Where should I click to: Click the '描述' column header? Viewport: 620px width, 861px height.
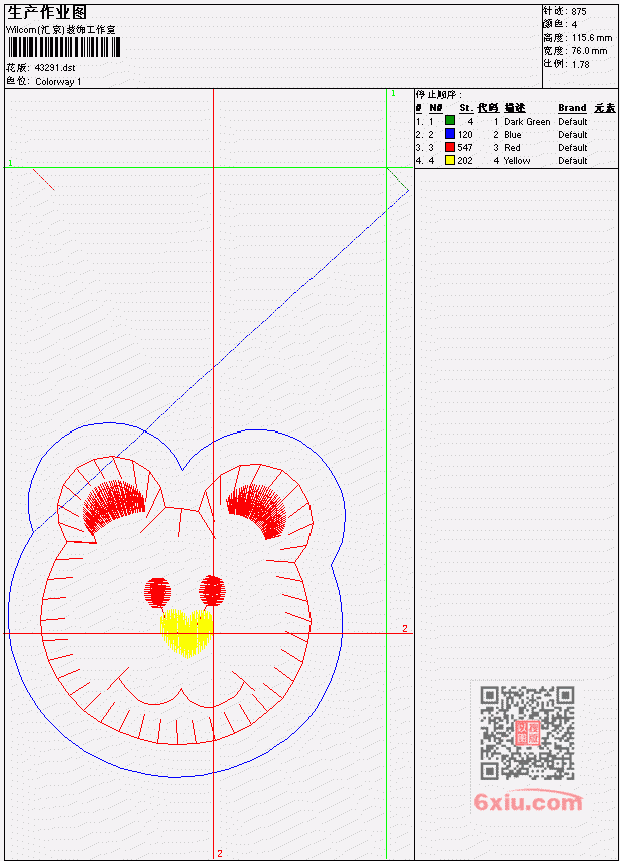tap(515, 108)
